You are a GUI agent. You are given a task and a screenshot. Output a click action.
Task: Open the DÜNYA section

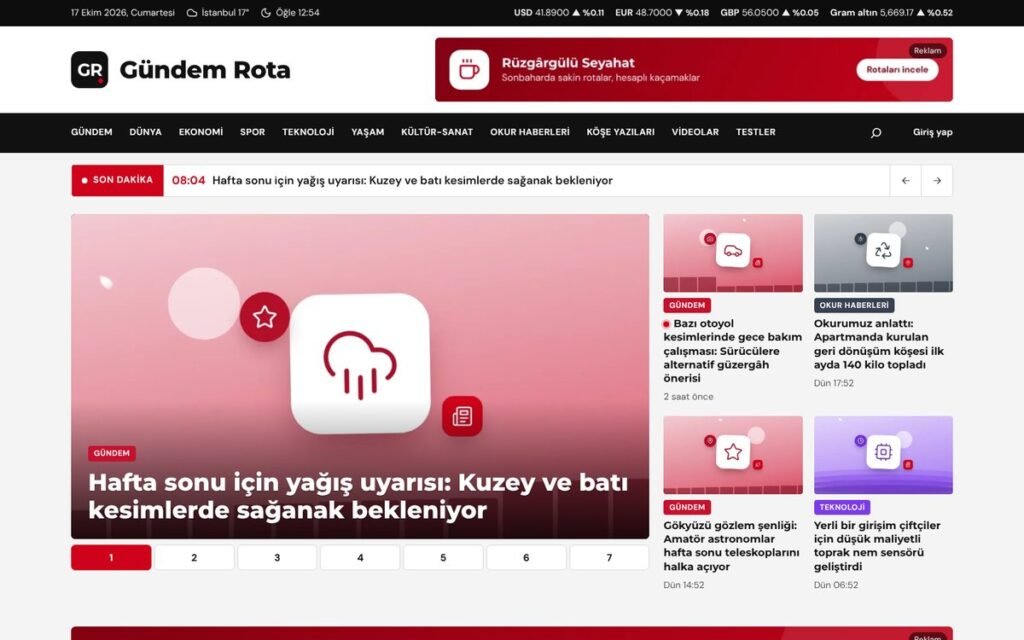coord(145,132)
